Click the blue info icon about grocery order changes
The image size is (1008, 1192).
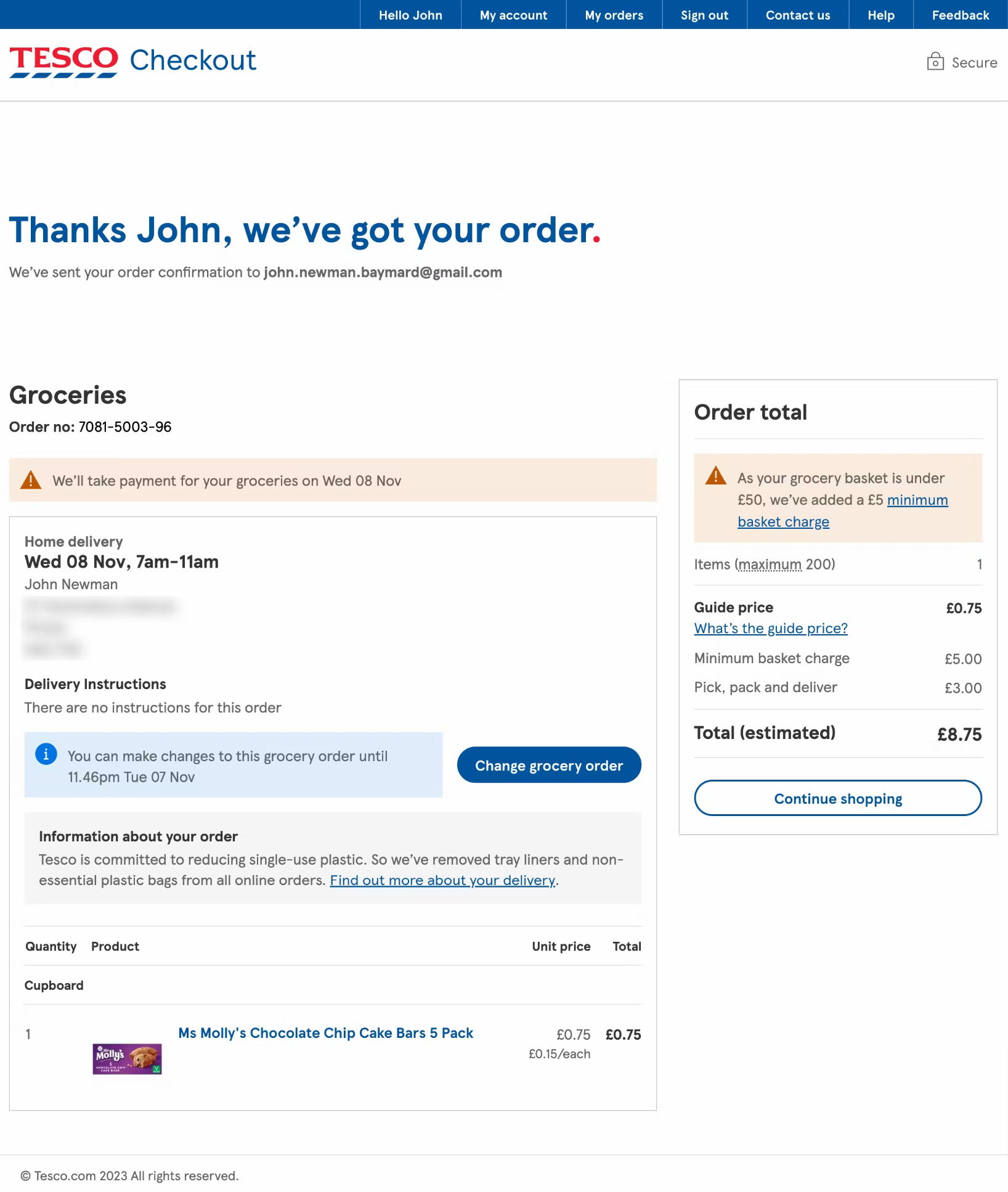coord(46,754)
